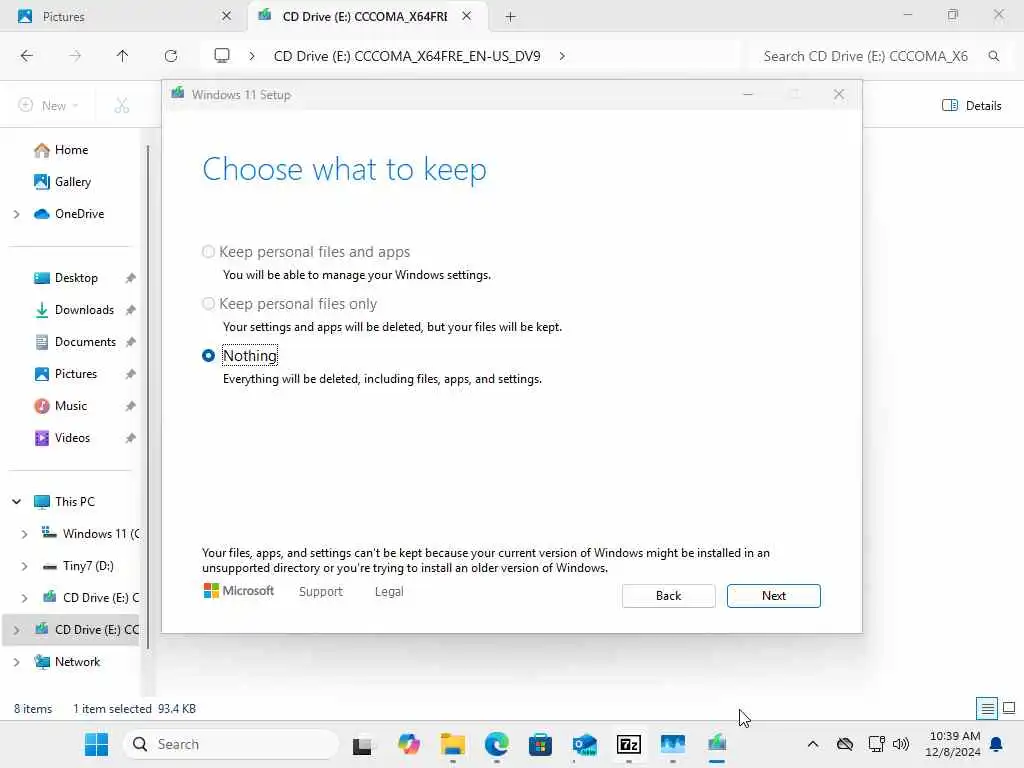Open the Pictures quick access folder
Image resolution: width=1024 pixels, height=768 pixels.
click(65, 374)
